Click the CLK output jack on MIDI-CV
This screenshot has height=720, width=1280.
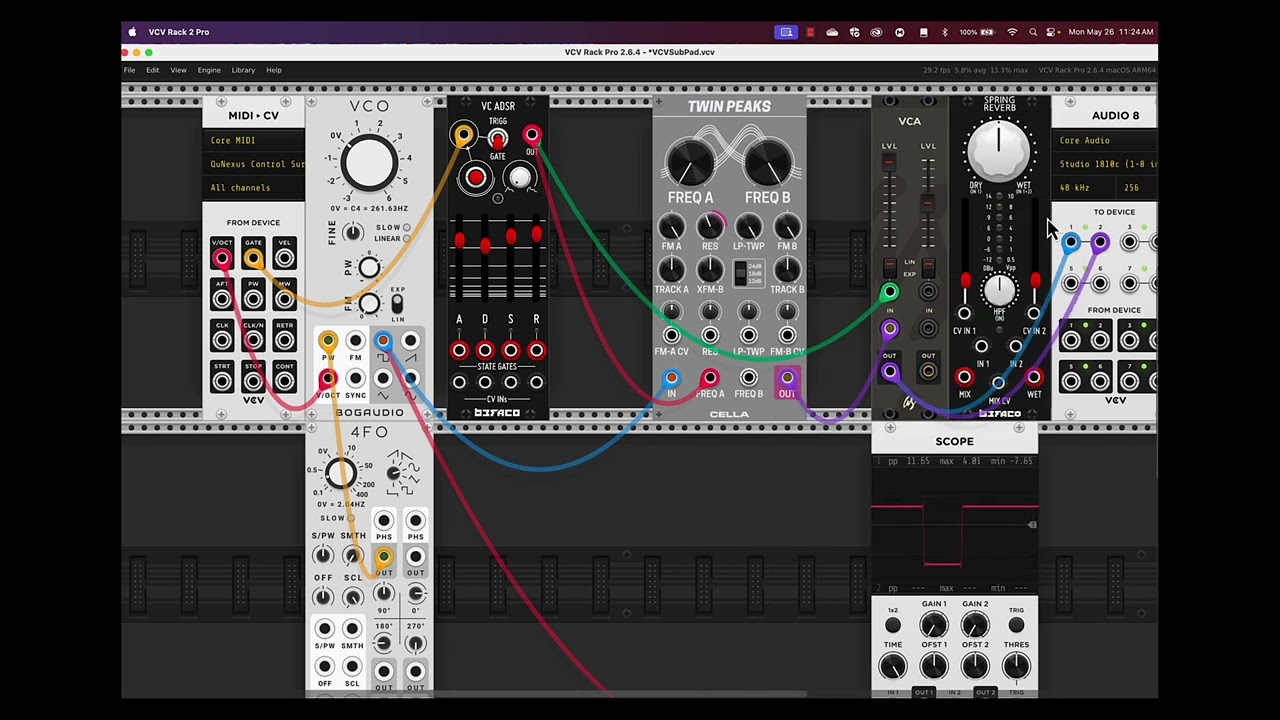(x=222, y=340)
